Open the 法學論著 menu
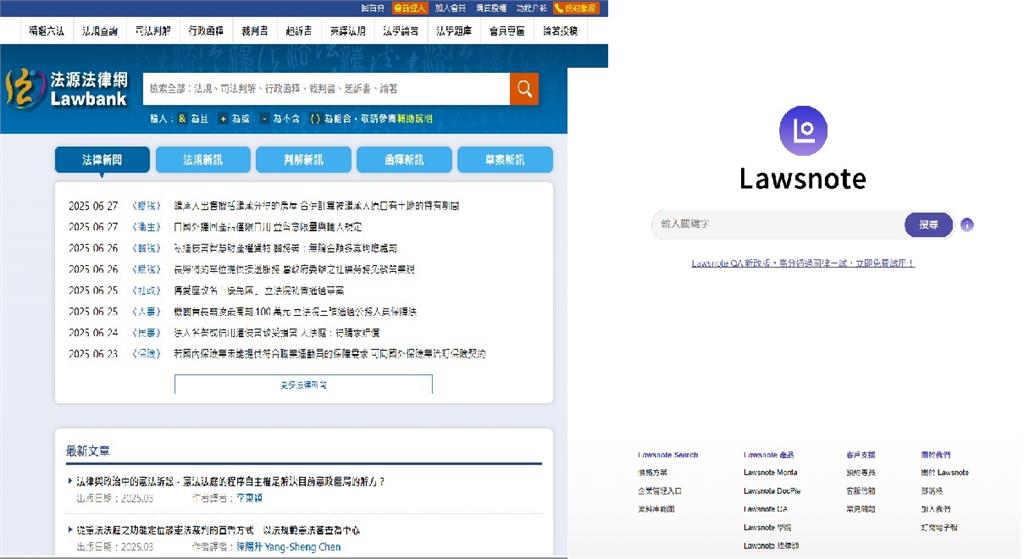The width and height of the screenshot is (1024, 559). 400,31
